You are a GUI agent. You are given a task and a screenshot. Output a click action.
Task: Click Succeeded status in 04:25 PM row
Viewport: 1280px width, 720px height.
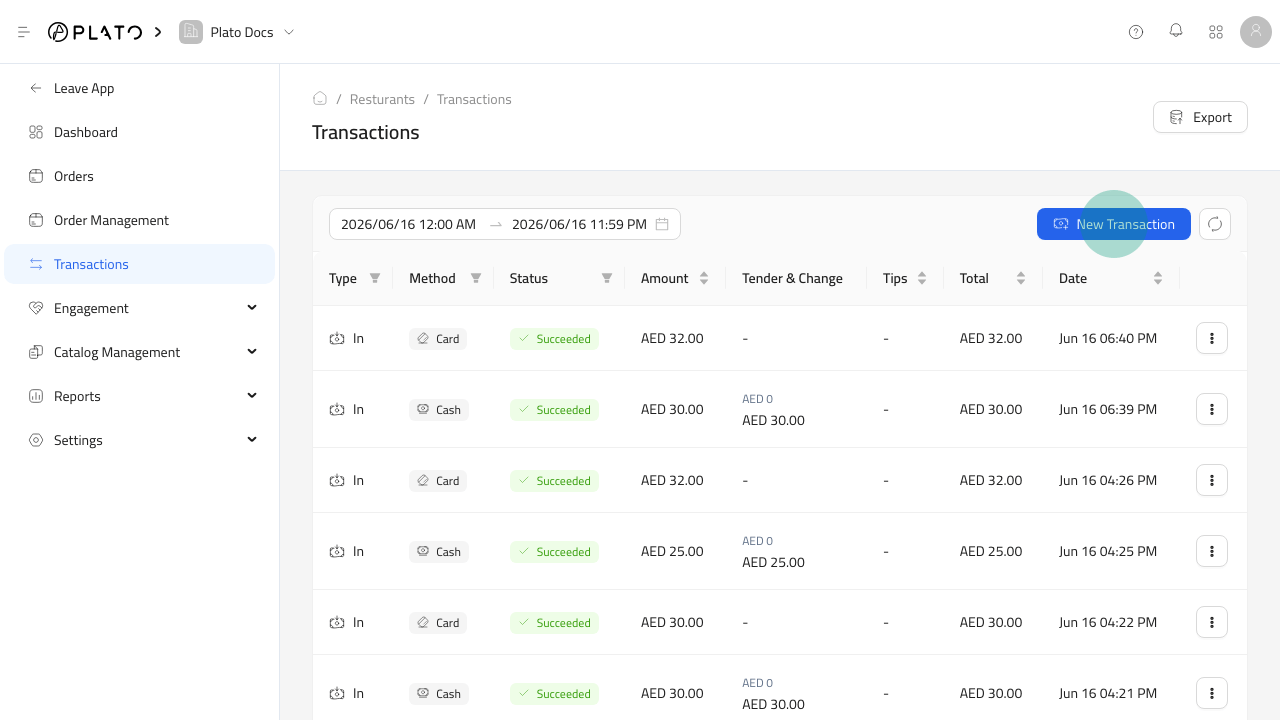pyautogui.click(x=554, y=552)
